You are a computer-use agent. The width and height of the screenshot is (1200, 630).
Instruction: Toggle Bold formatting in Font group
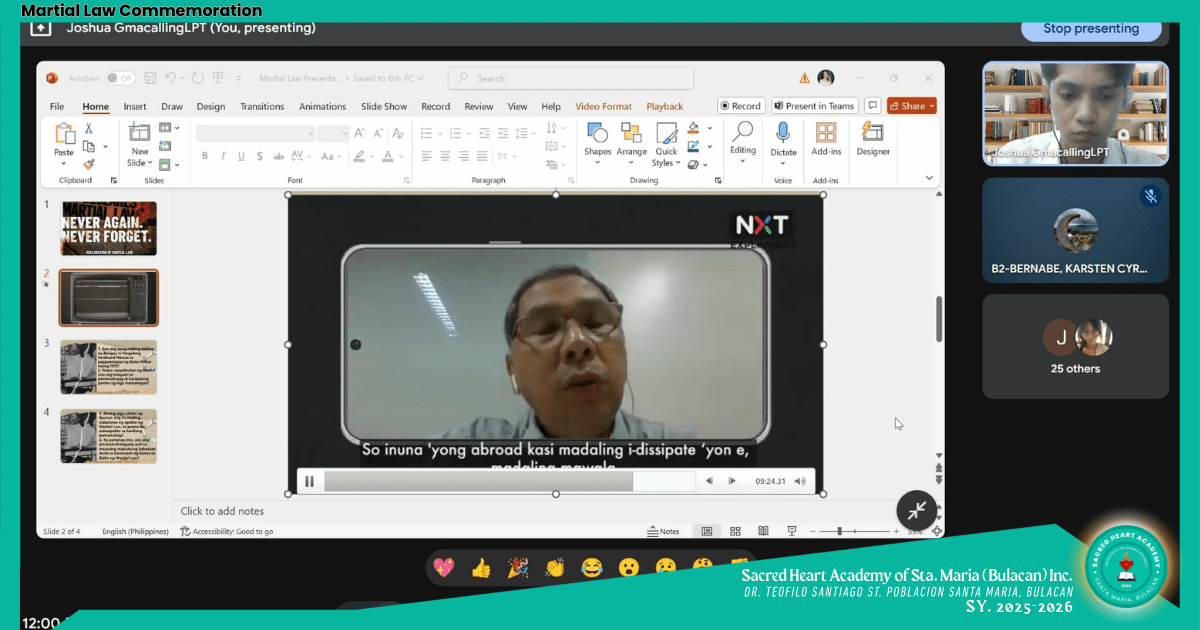pos(205,156)
